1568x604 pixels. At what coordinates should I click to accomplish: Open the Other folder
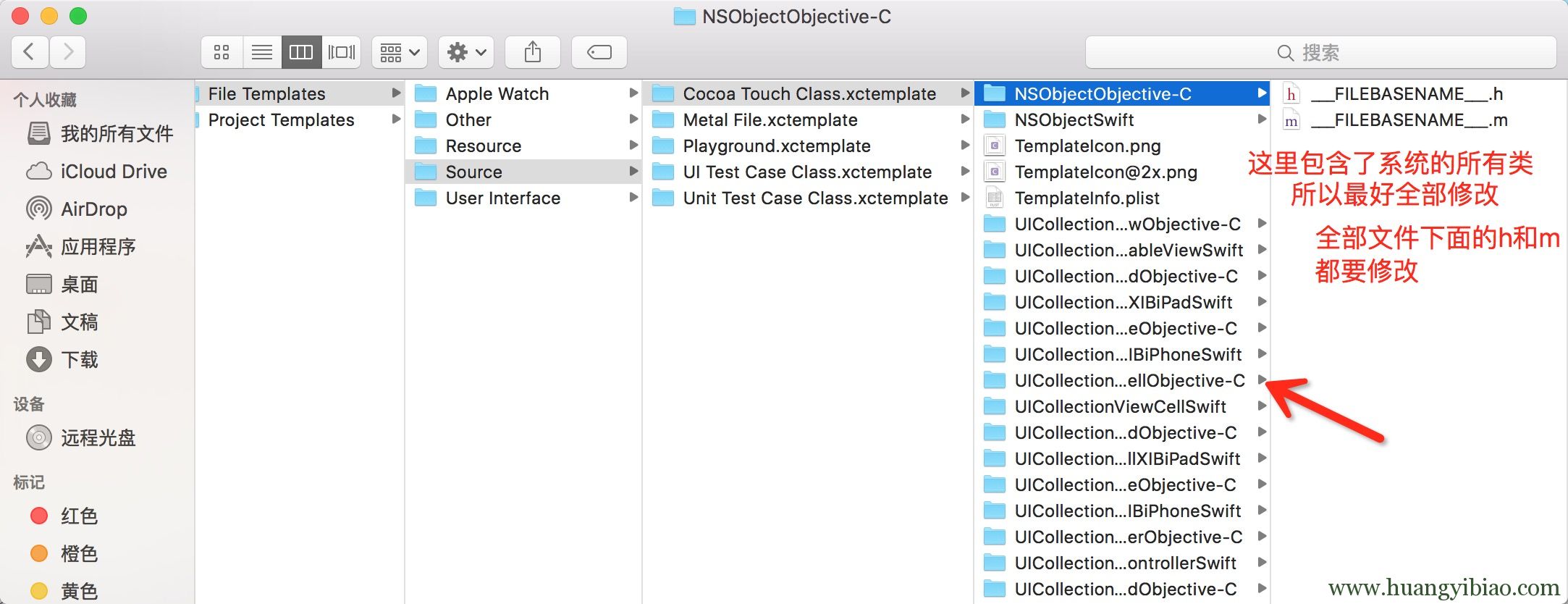click(523, 120)
